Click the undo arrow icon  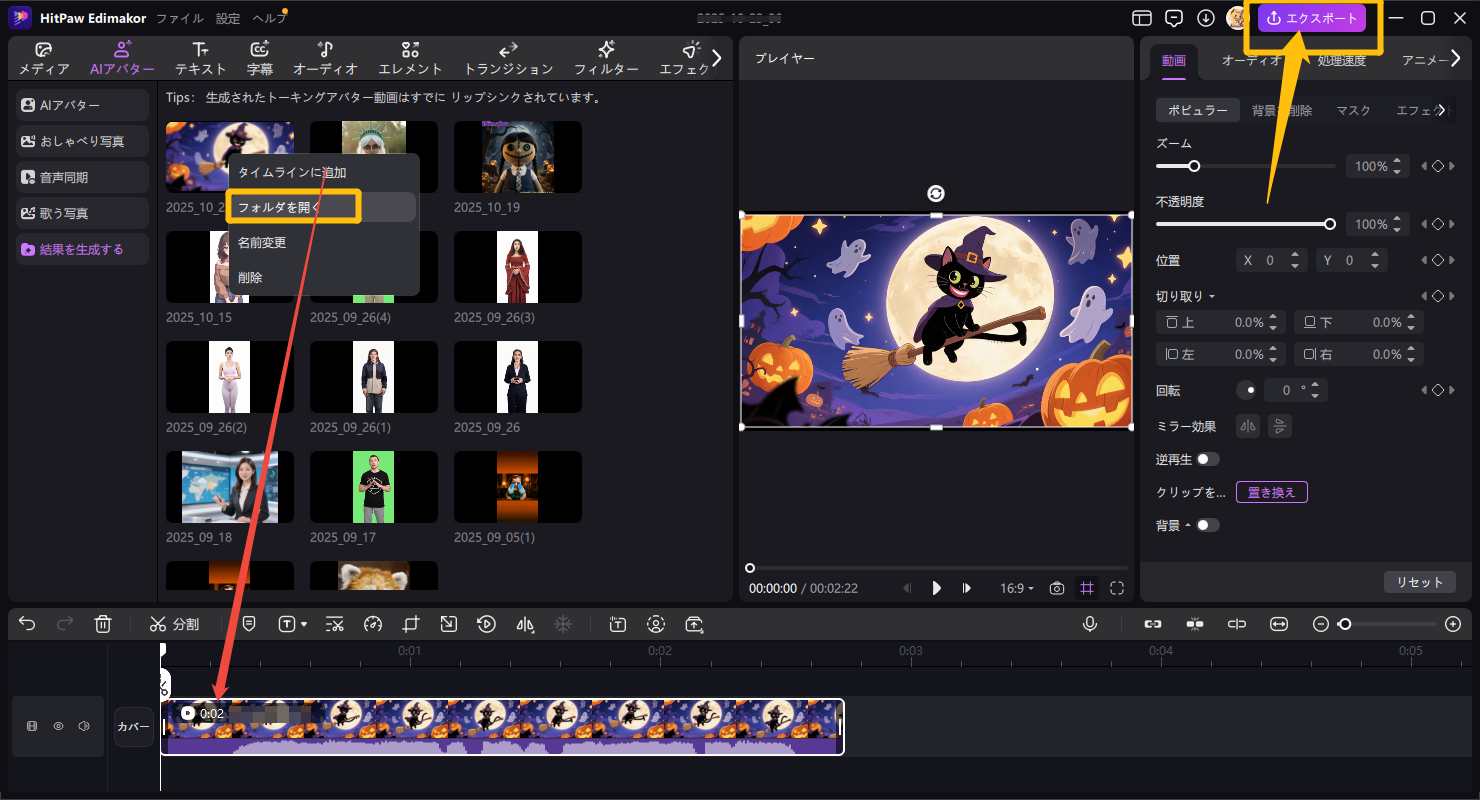(x=27, y=624)
